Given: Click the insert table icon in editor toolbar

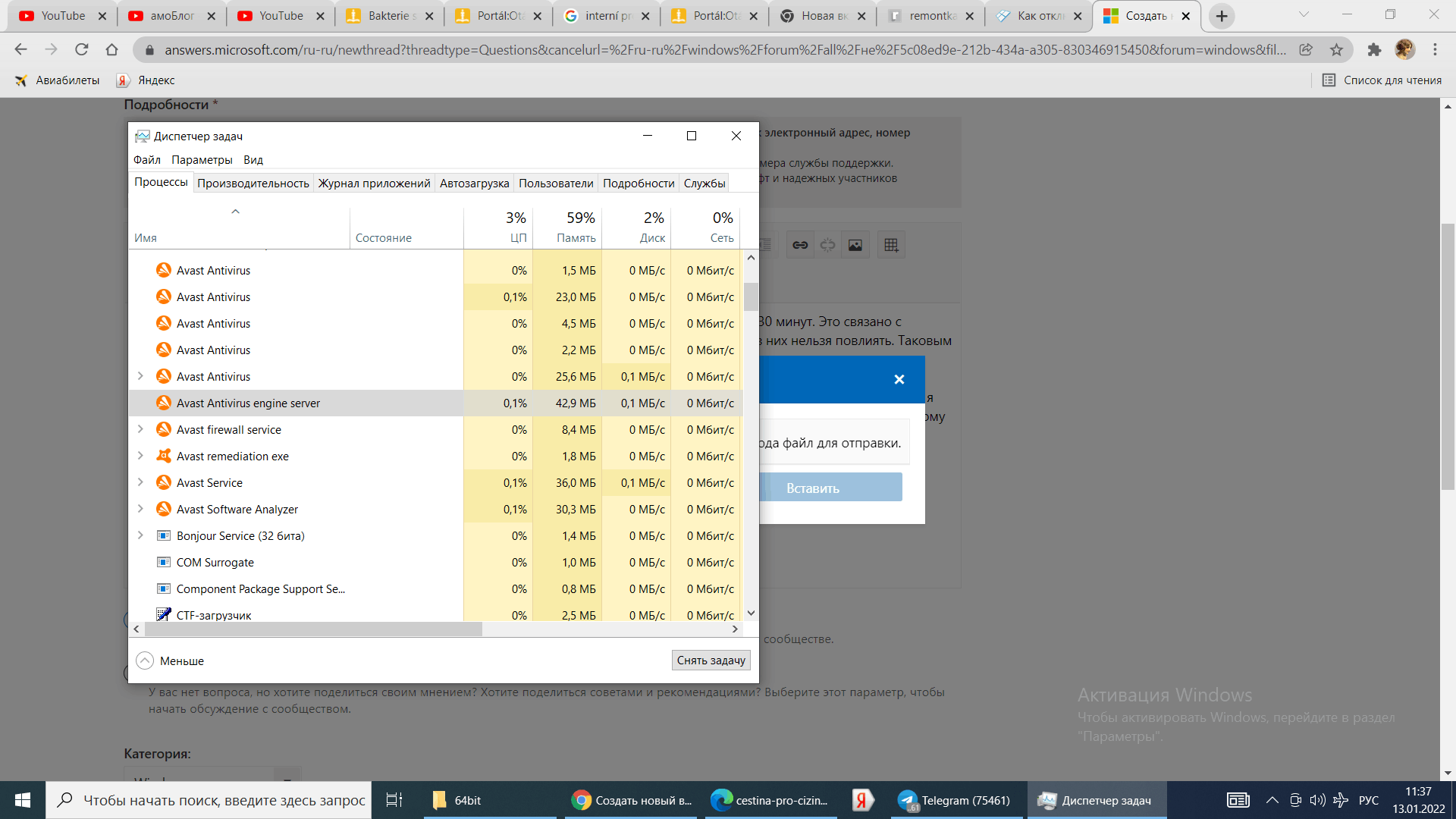Looking at the screenshot, I should pyautogui.click(x=891, y=245).
